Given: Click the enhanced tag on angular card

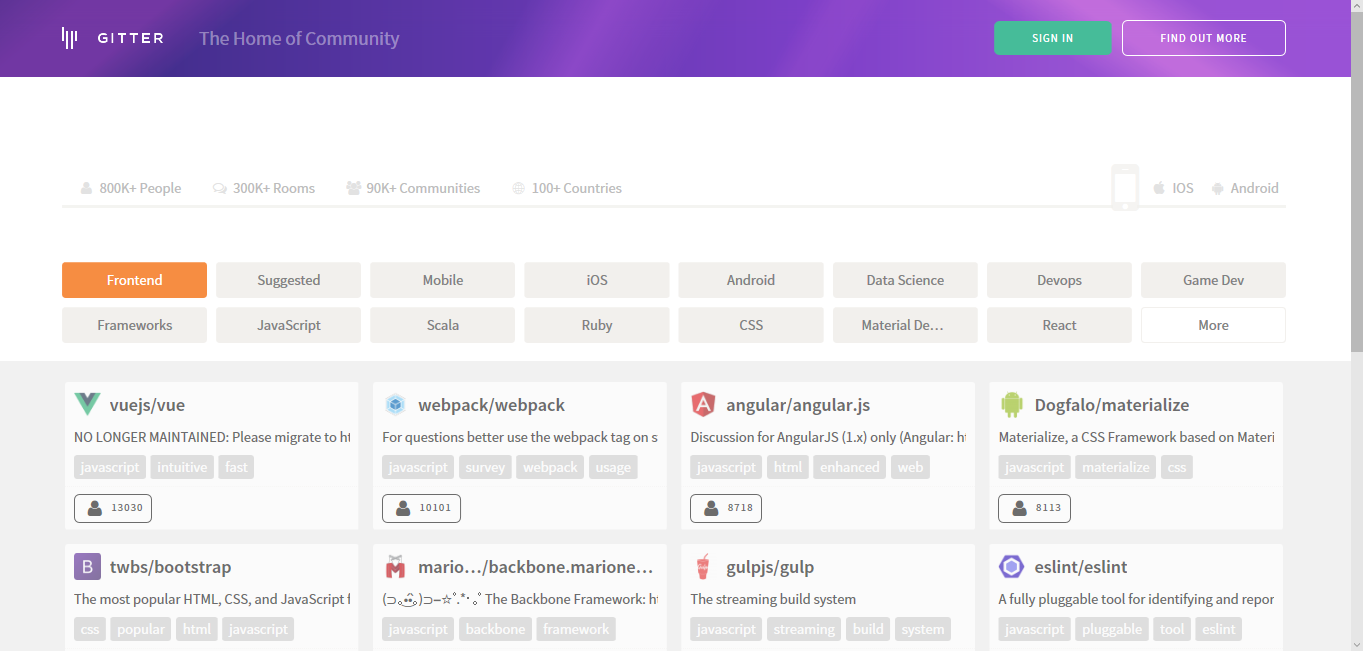Looking at the screenshot, I should (x=850, y=467).
